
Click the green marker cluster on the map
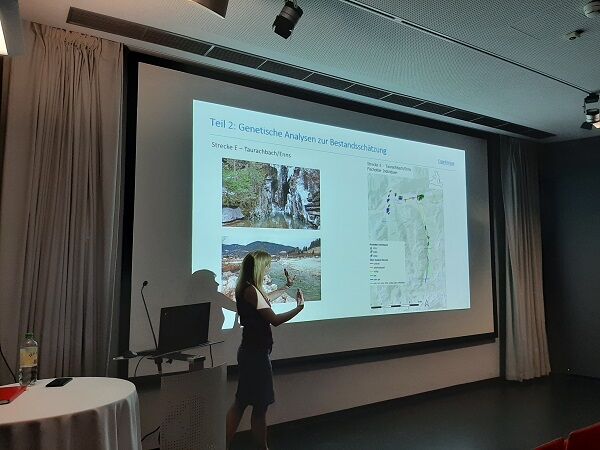coord(420,197)
